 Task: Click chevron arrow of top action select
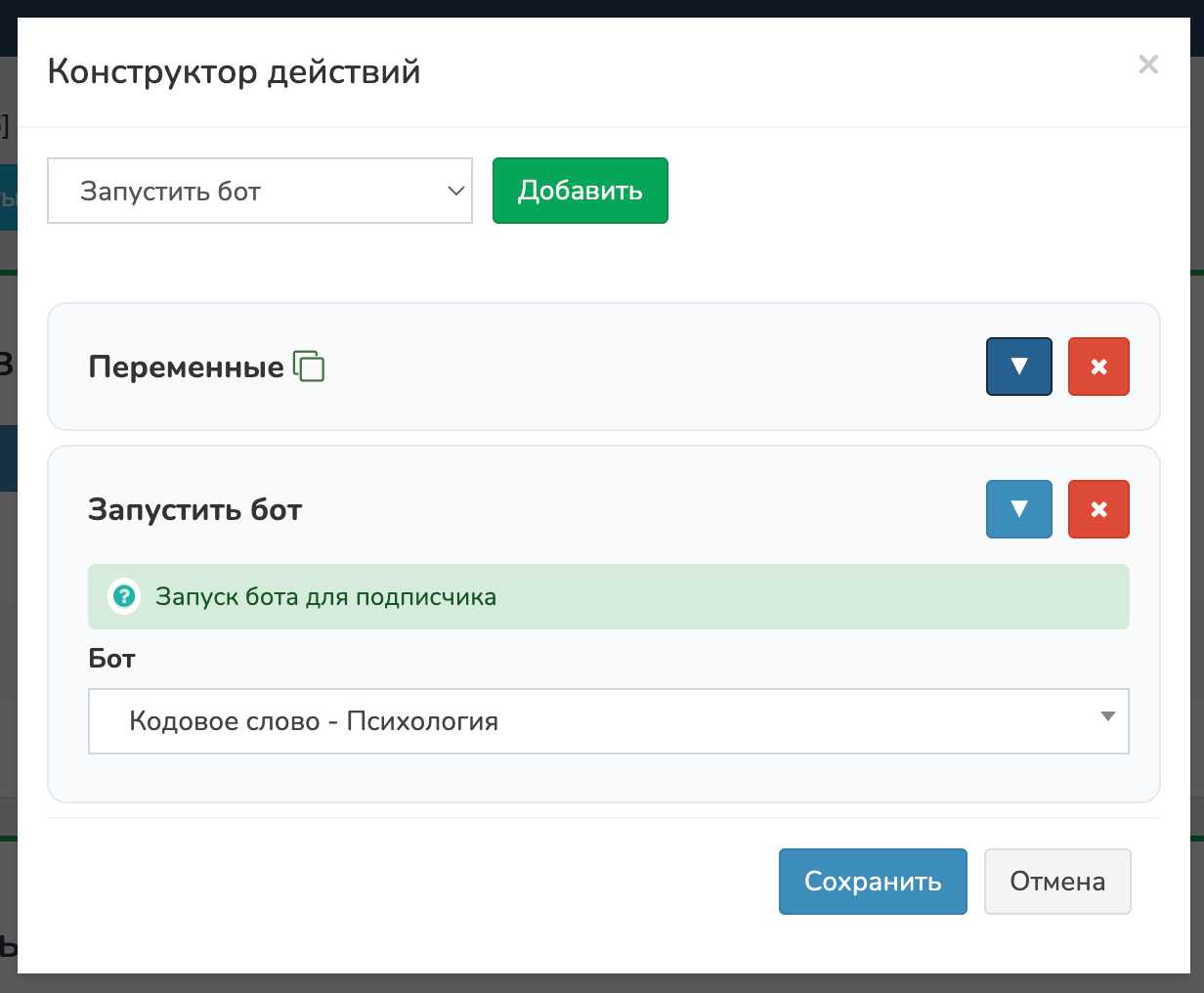coord(455,191)
